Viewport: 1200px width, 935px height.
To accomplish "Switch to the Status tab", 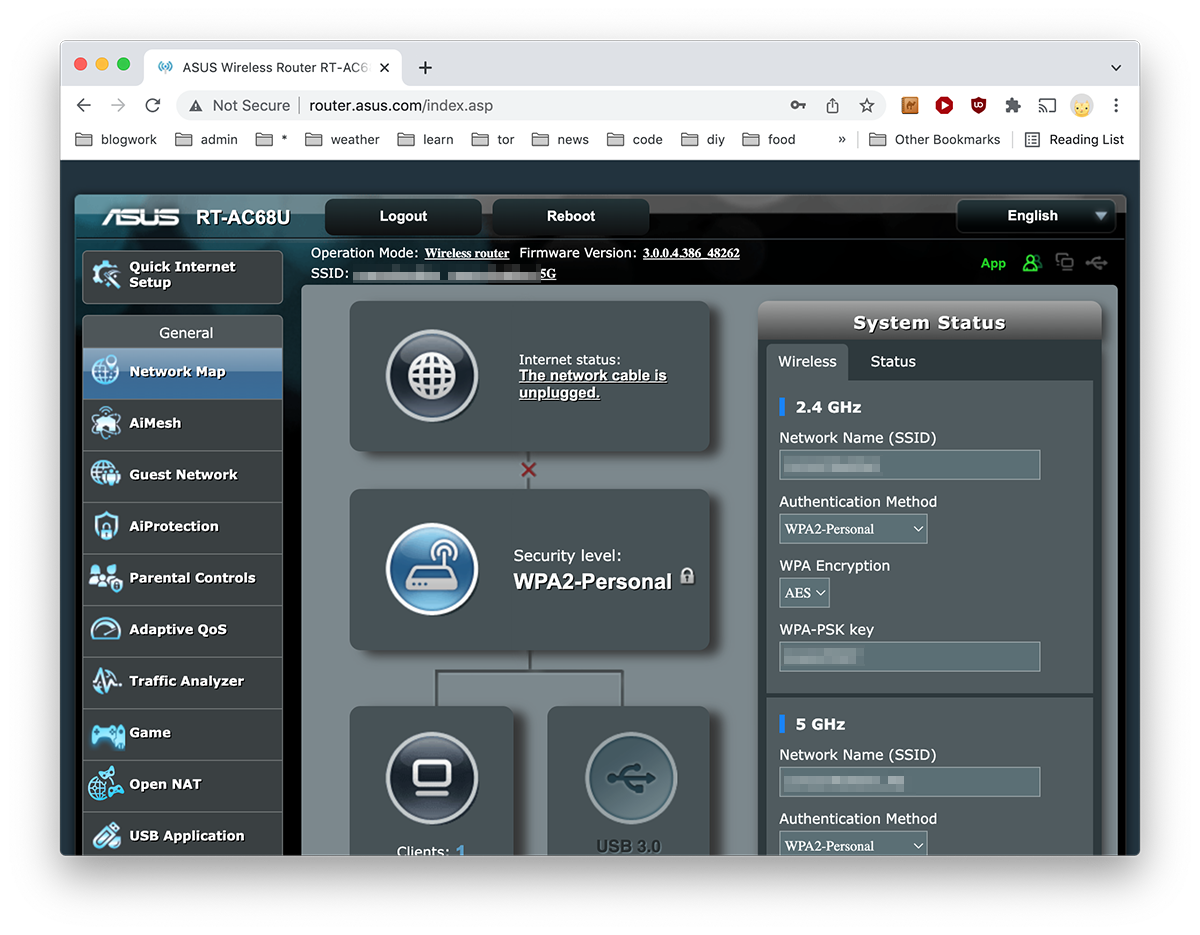I will pos(893,362).
